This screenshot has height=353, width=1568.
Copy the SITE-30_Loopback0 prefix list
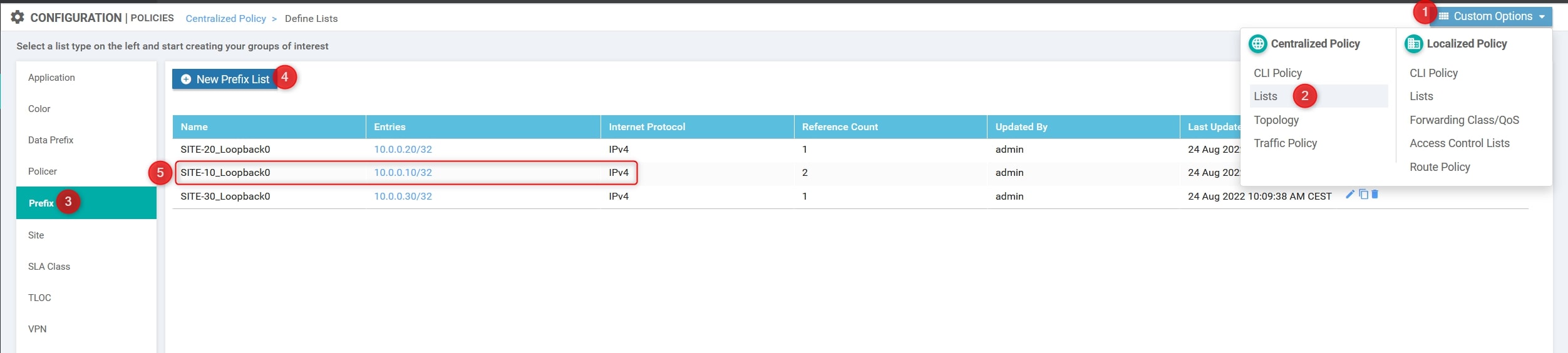tap(1363, 195)
